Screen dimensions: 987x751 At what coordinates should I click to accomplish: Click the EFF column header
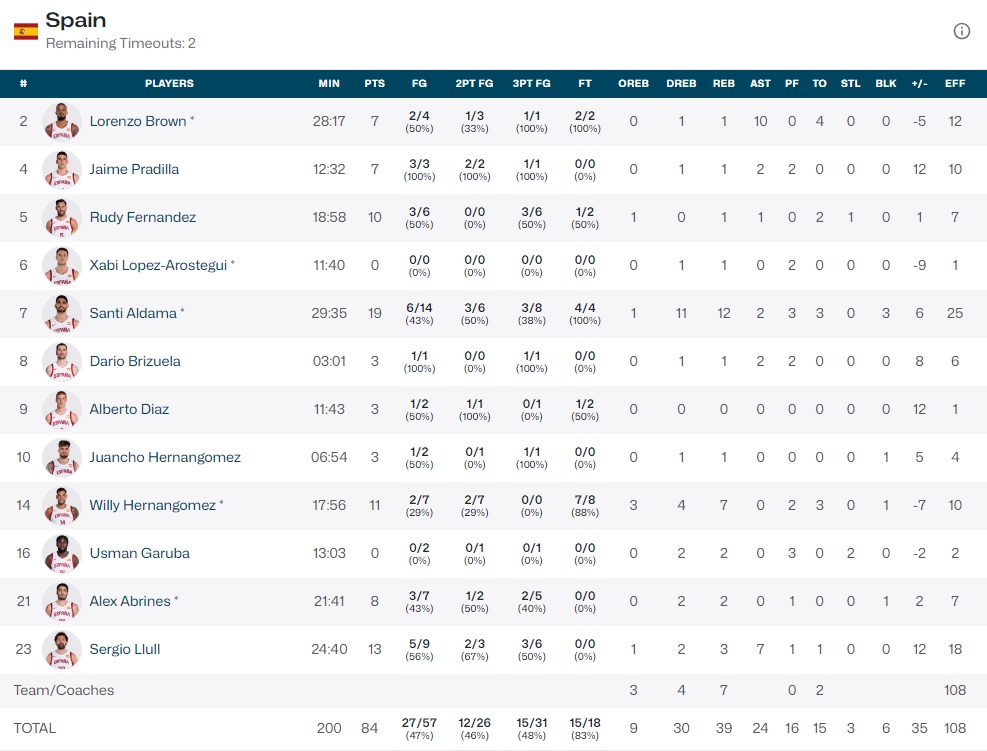click(x=955, y=83)
